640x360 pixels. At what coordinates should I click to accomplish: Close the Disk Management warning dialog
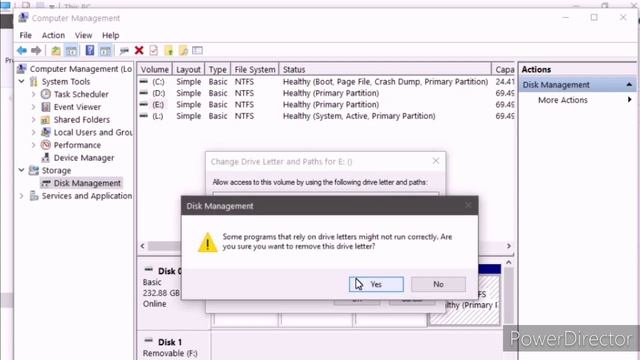coord(468,205)
